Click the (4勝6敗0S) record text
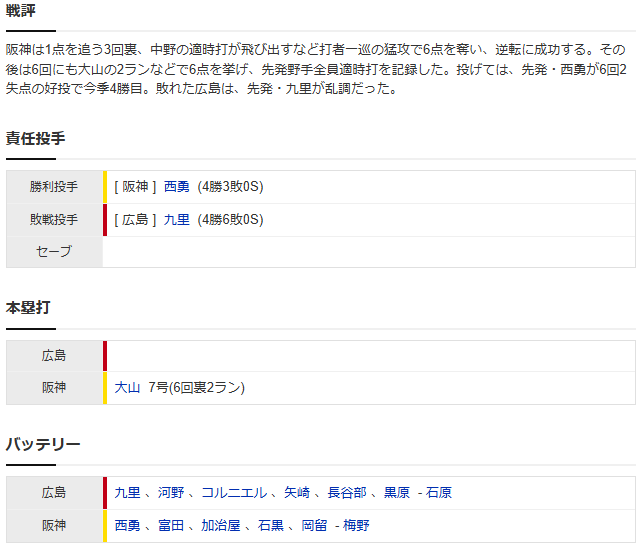This screenshot has height=546, width=640. [231, 220]
